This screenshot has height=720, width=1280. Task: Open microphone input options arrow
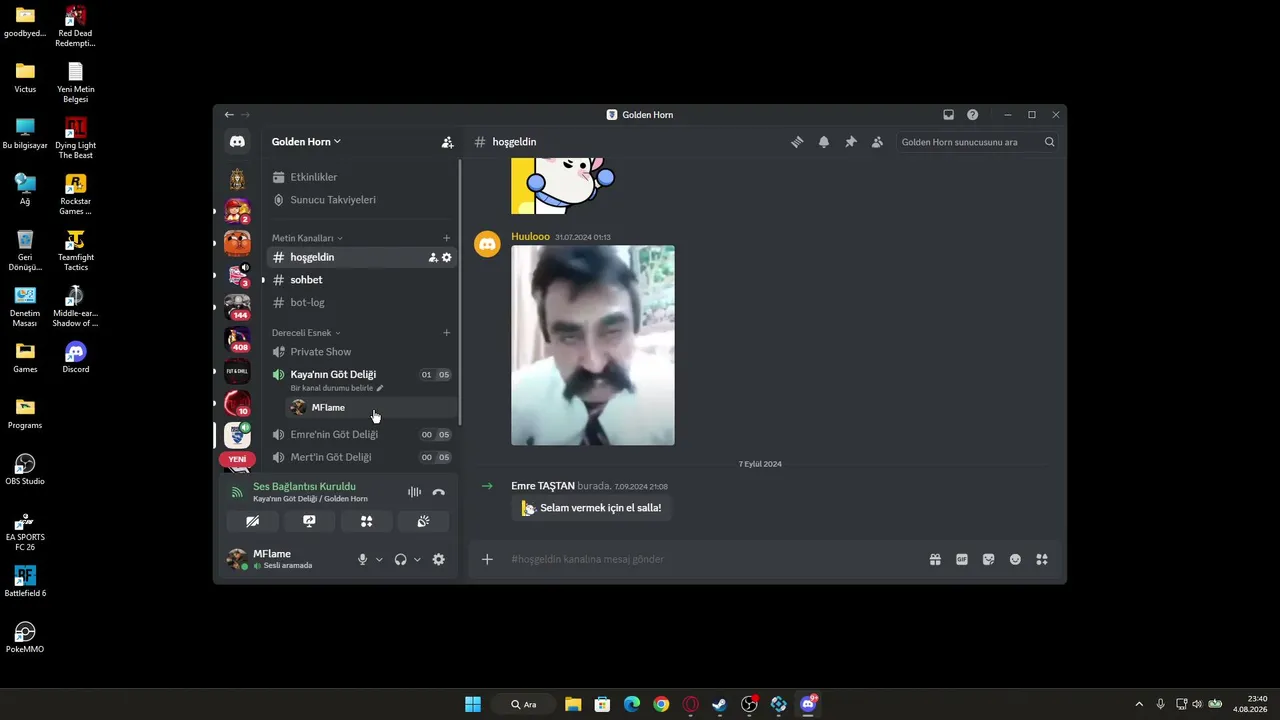pos(379,560)
